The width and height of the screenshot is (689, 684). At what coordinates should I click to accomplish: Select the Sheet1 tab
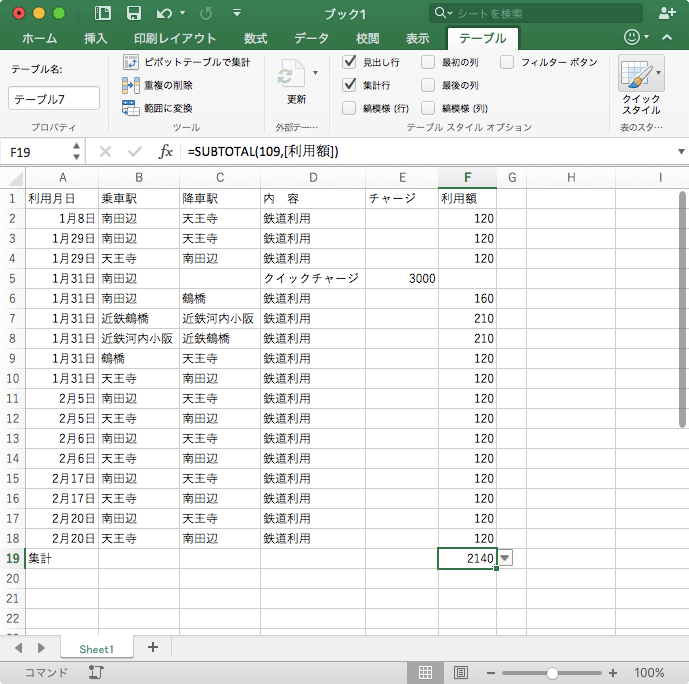click(x=97, y=649)
